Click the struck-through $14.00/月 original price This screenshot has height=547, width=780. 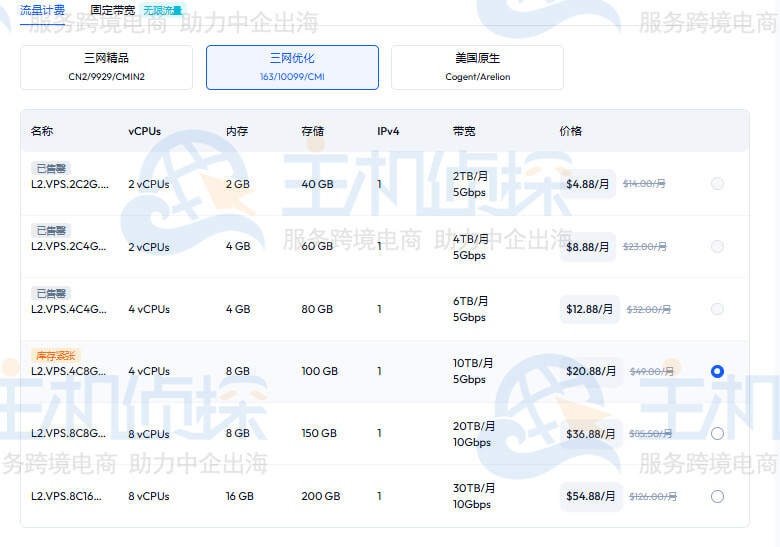(644, 184)
